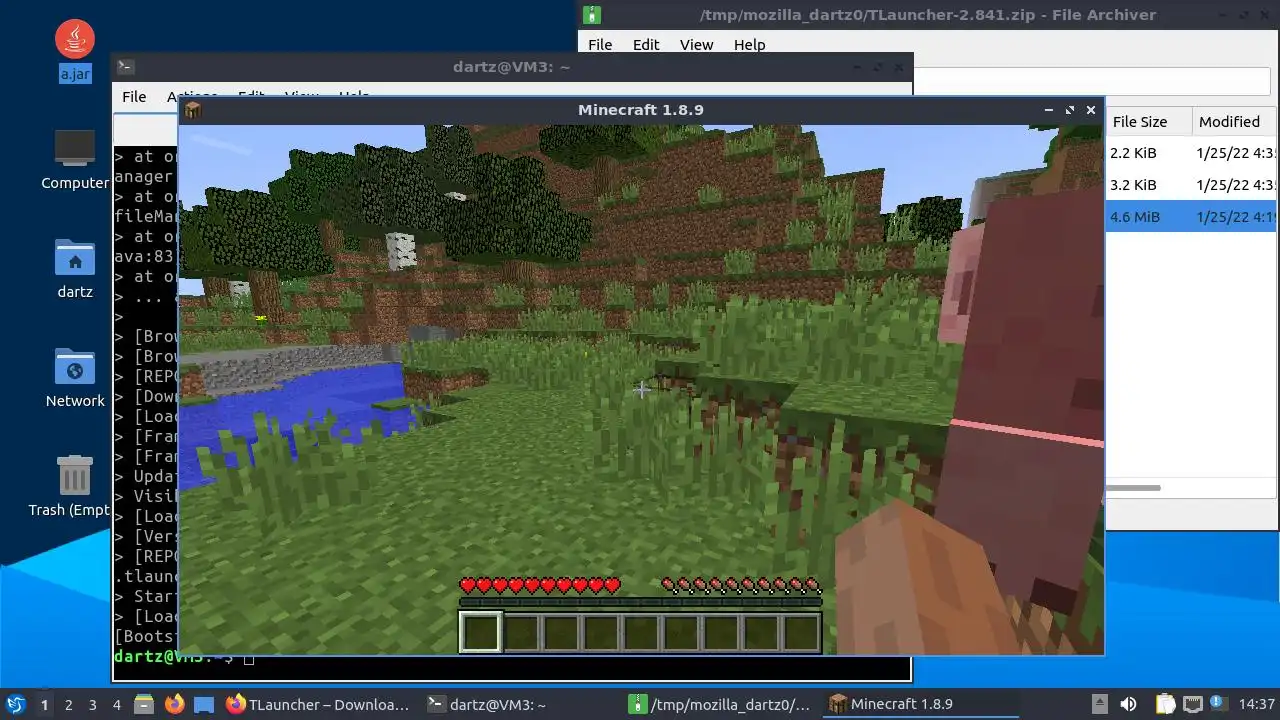Minimize the Minecraft 1.8.9 window
1280x720 pixels.
tap(1048, 110)
